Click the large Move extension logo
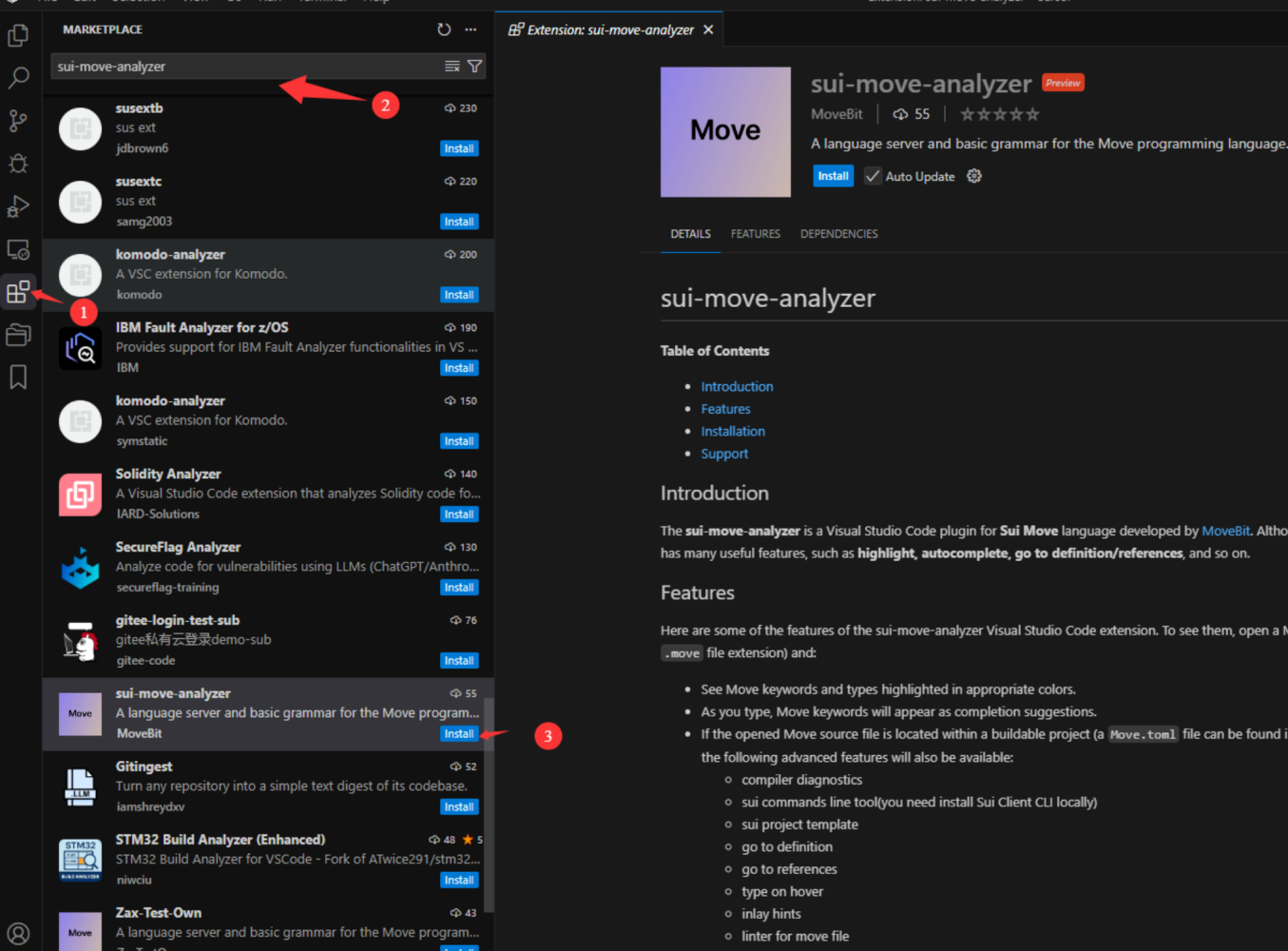Image resolution: width=1288 pixels, height=951 pixels. pos(725,131)
